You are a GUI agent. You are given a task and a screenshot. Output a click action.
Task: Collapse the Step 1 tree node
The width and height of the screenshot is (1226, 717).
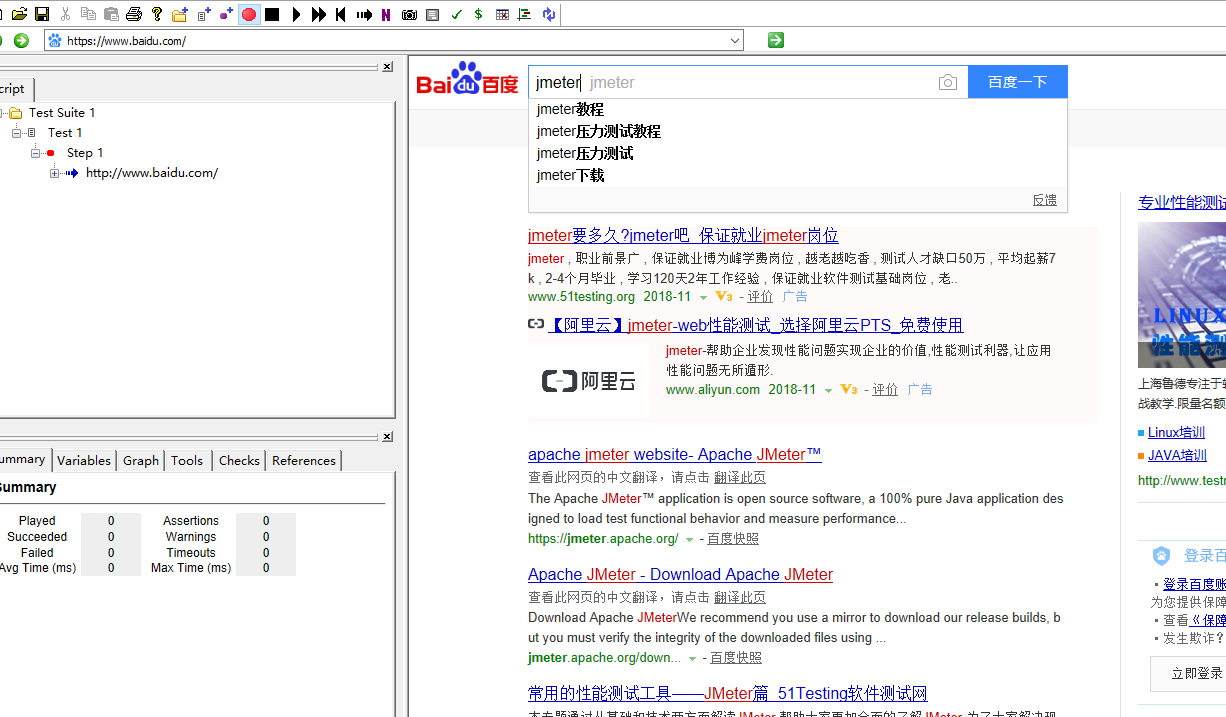(x=36, y=153)
